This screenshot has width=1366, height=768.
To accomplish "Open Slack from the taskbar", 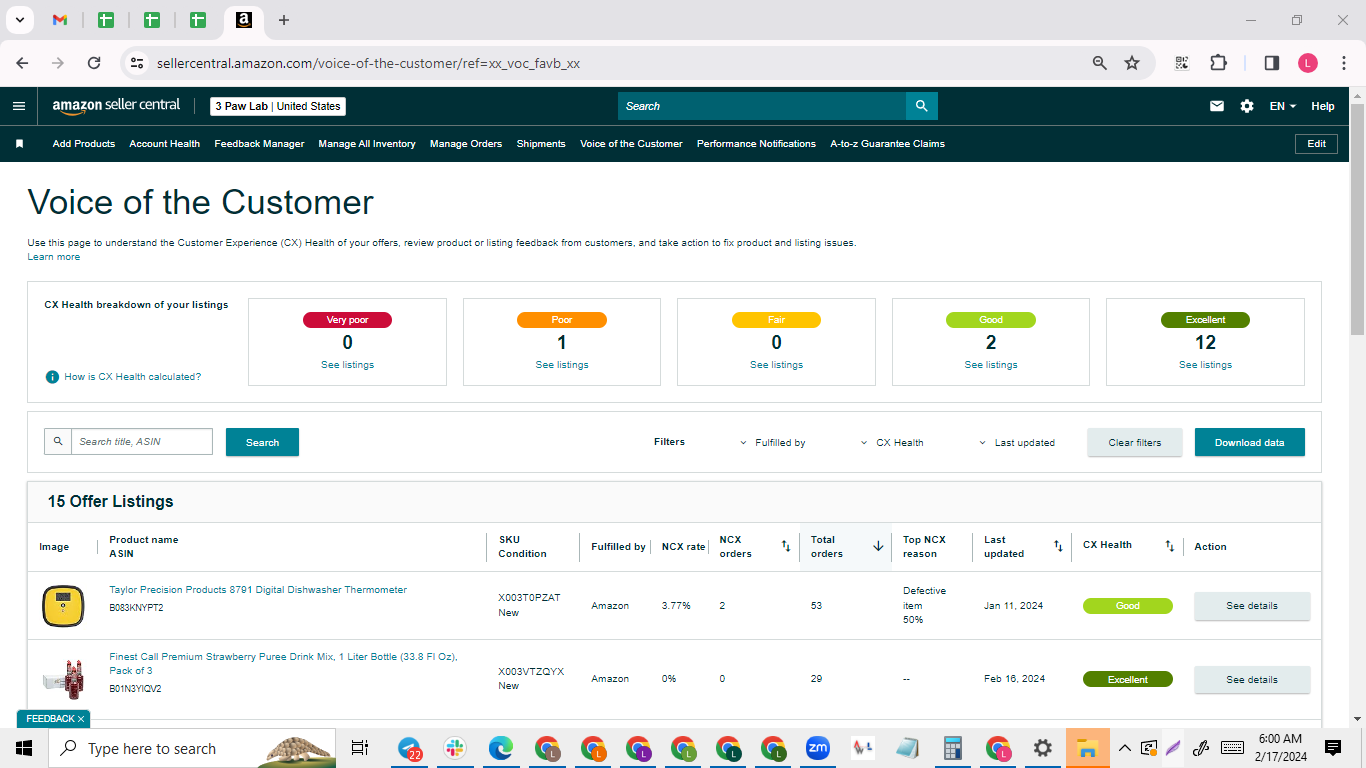I will pyautogui.click(x=455, y=748).
